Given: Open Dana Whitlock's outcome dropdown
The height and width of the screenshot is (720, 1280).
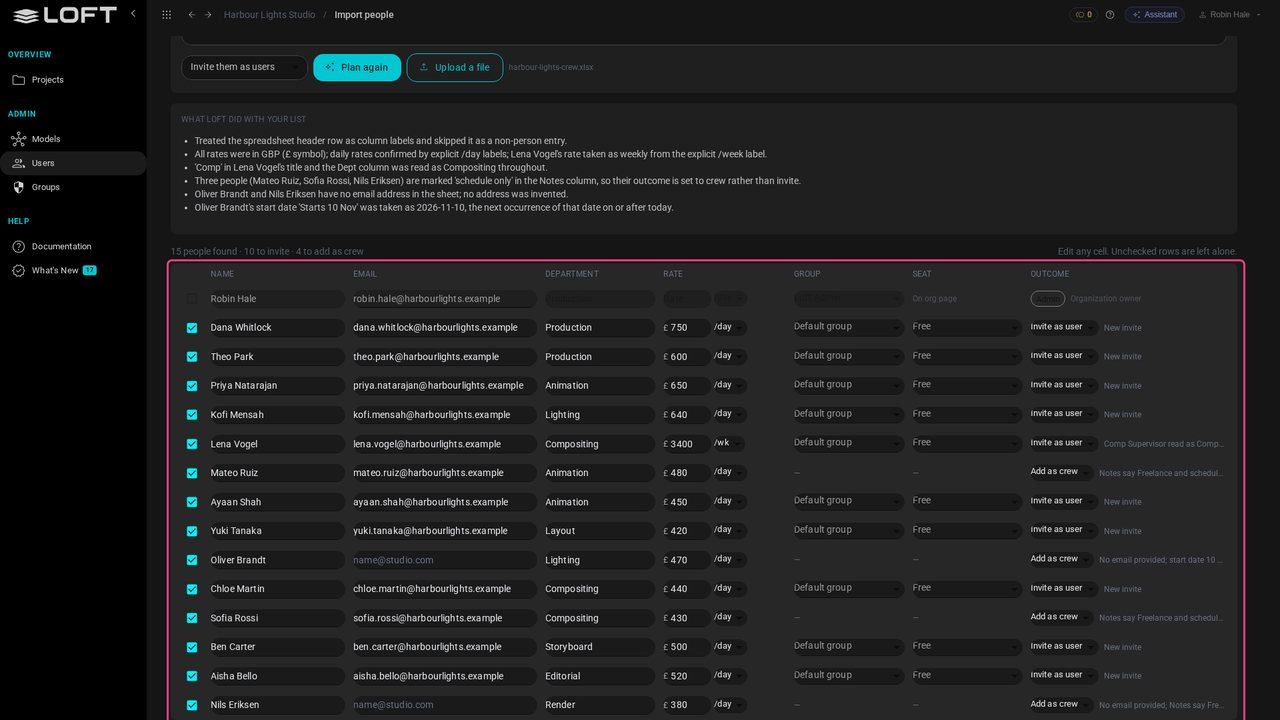Looking at the screenshot, I should pos(1063,327).
